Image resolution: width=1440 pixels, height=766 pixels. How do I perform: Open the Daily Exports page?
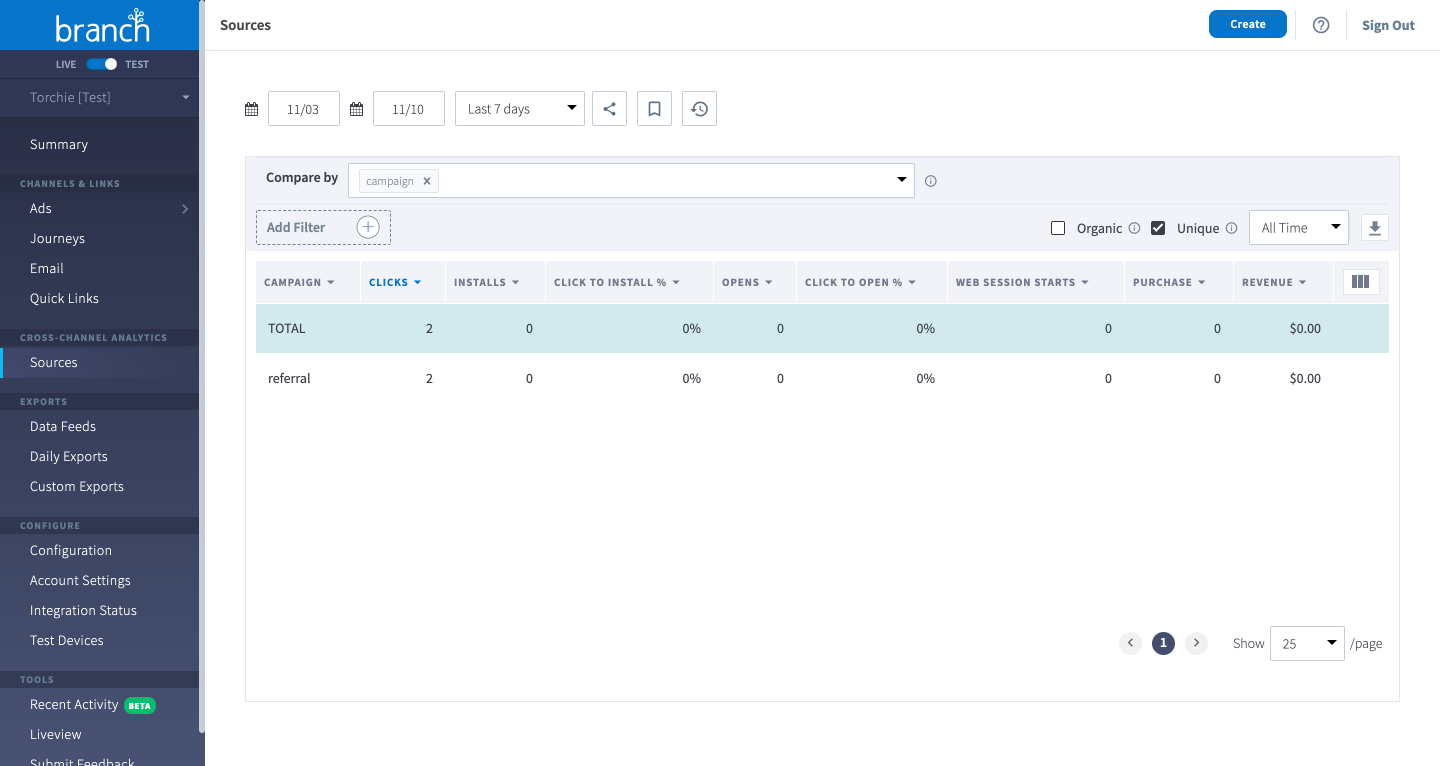coord(69,456)
